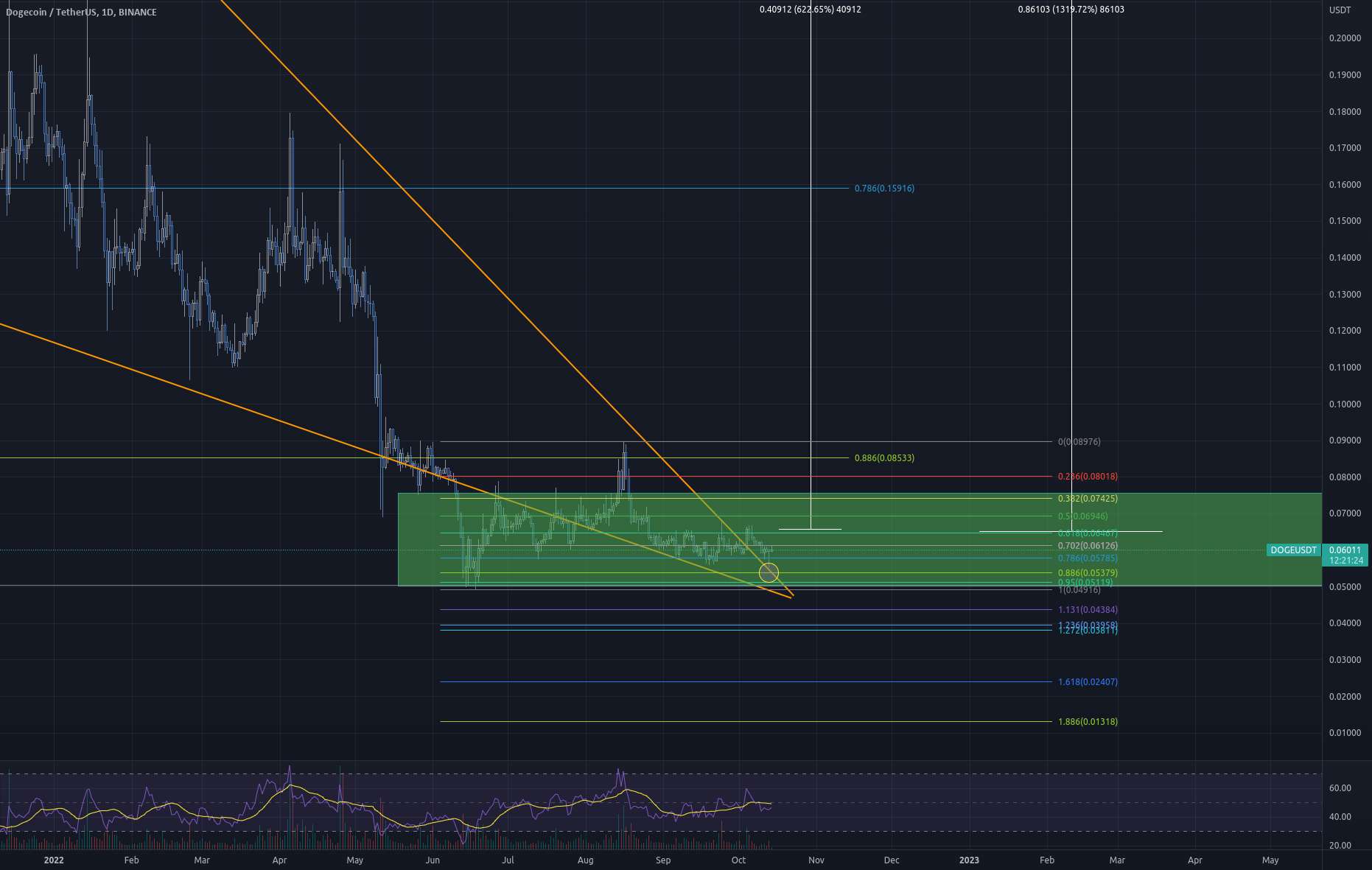The width and height of the screenshot is (1372, 870).
Task: Click 0.04000 on the price axis
Action: click(1345, 623)
